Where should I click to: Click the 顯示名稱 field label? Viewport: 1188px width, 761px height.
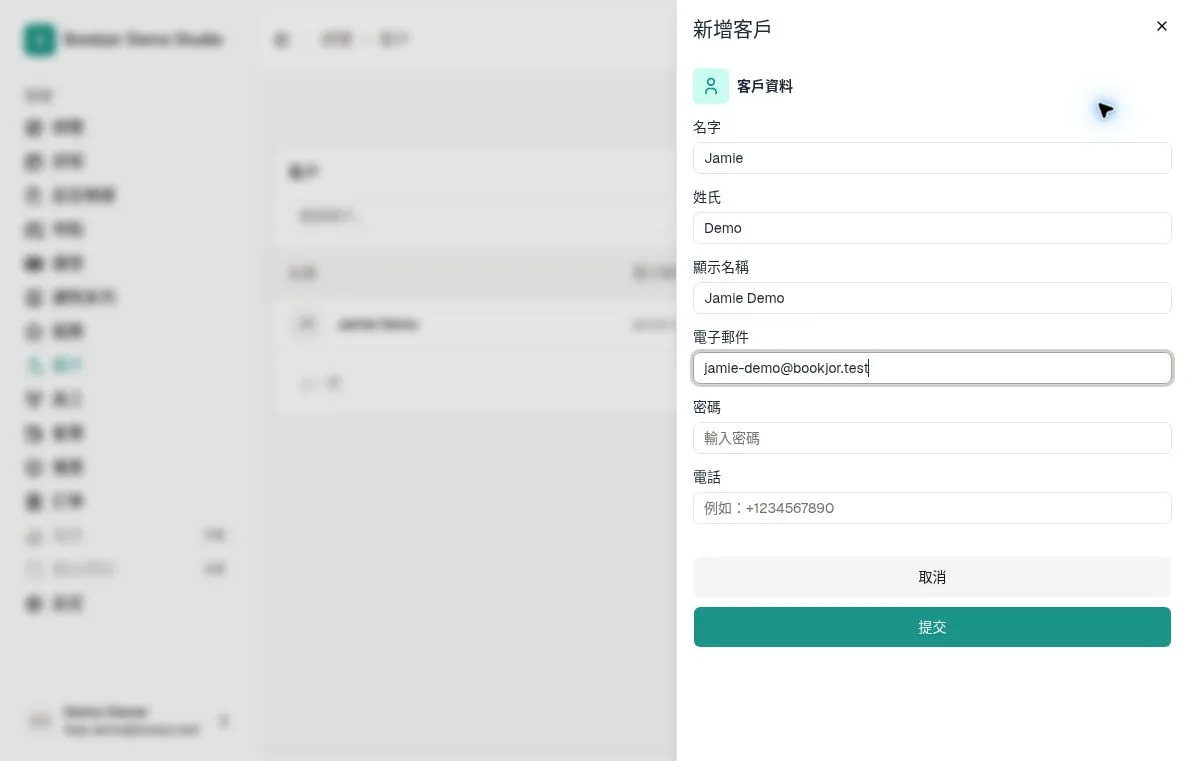721,267
